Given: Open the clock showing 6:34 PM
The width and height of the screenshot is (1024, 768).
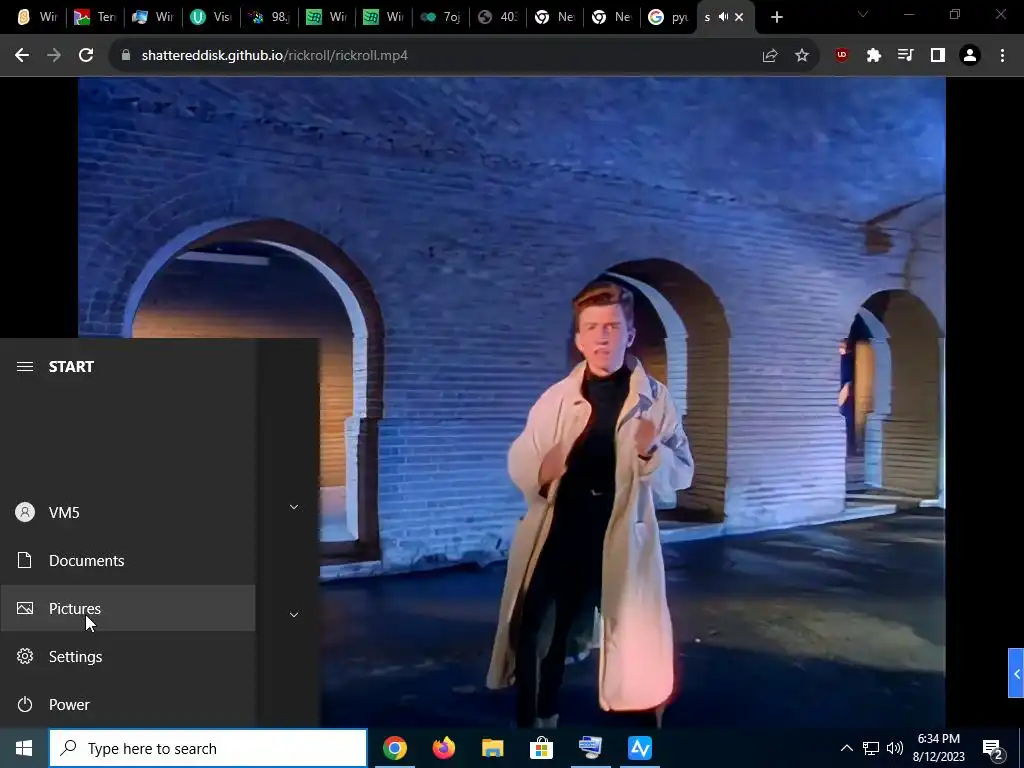Looking at the screenshot, I should (938, 748).
